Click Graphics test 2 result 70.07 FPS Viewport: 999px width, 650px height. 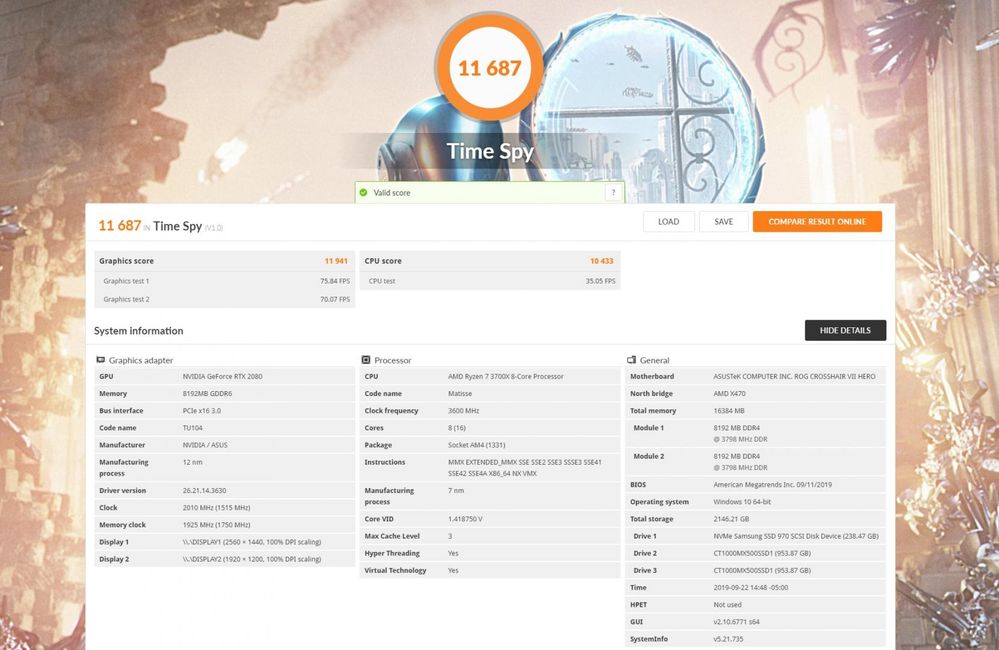pyautogui.click(x=335, y=300)
